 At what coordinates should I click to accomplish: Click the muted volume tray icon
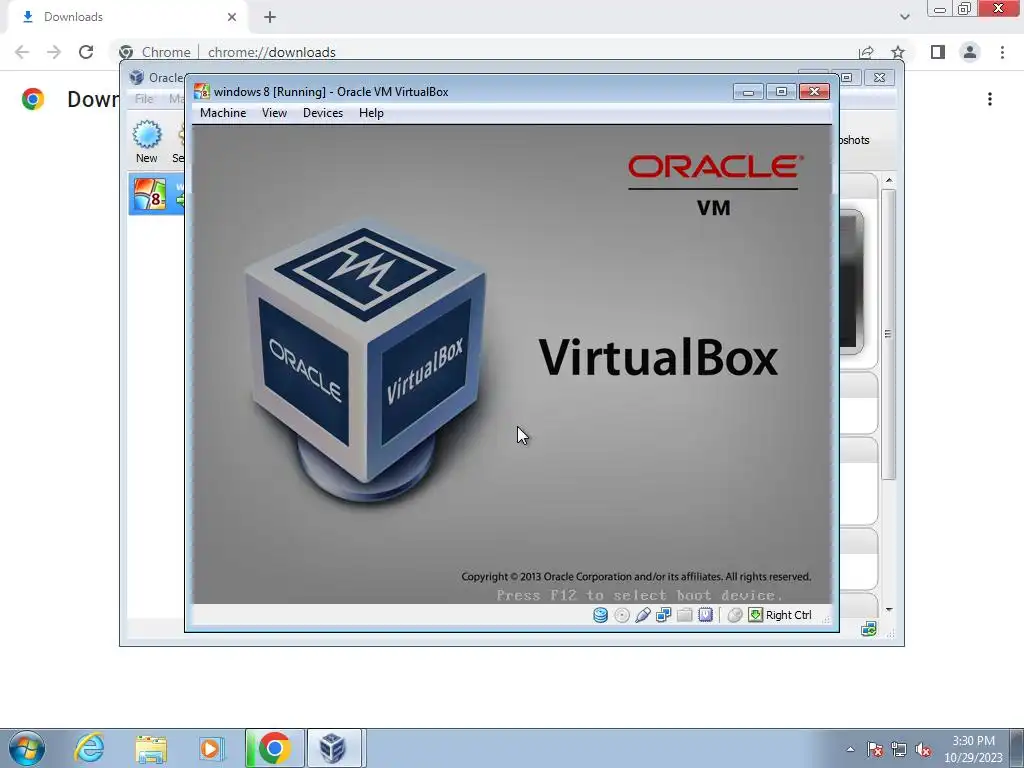pos(923,749)
